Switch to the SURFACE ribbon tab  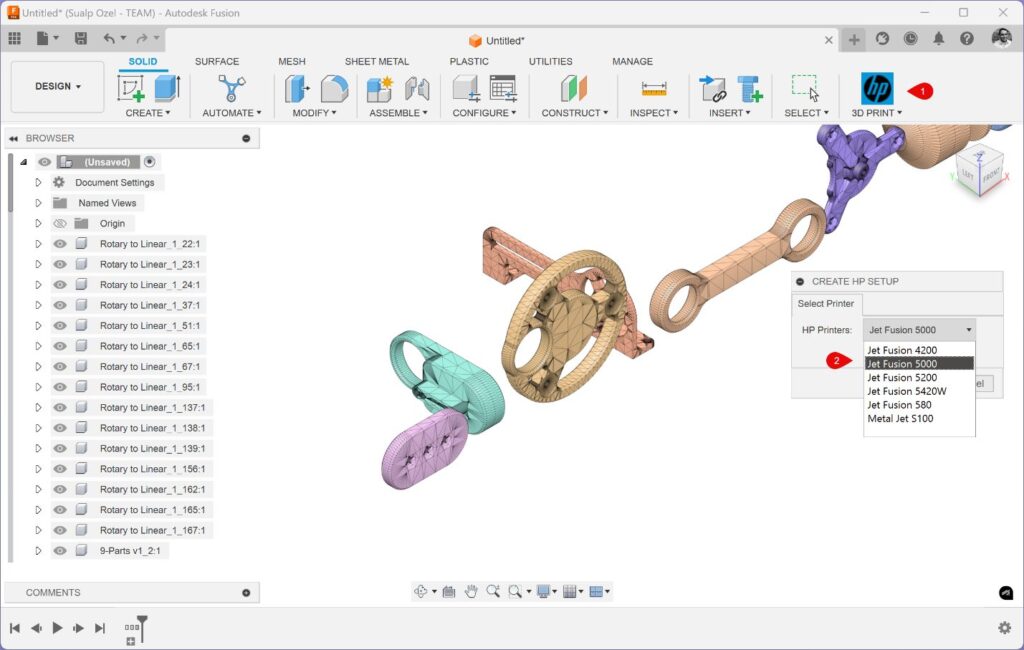tap(217, 61)
